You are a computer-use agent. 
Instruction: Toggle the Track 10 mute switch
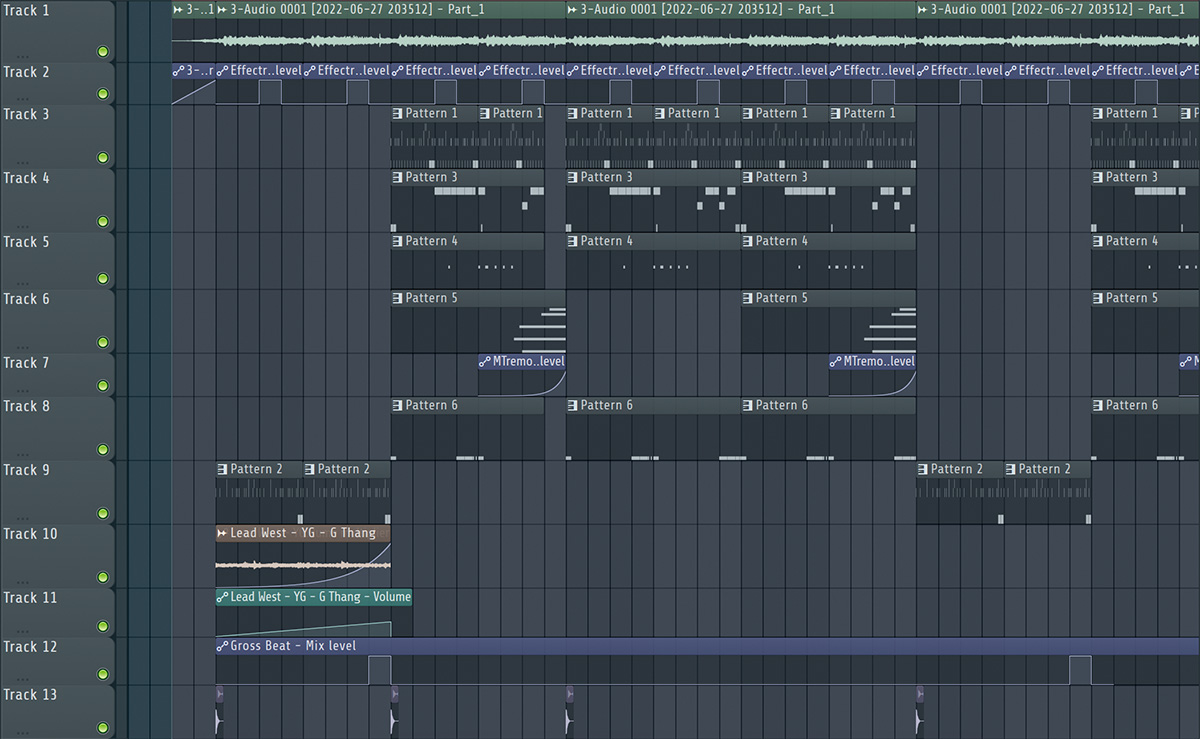(x=102, y=578)
